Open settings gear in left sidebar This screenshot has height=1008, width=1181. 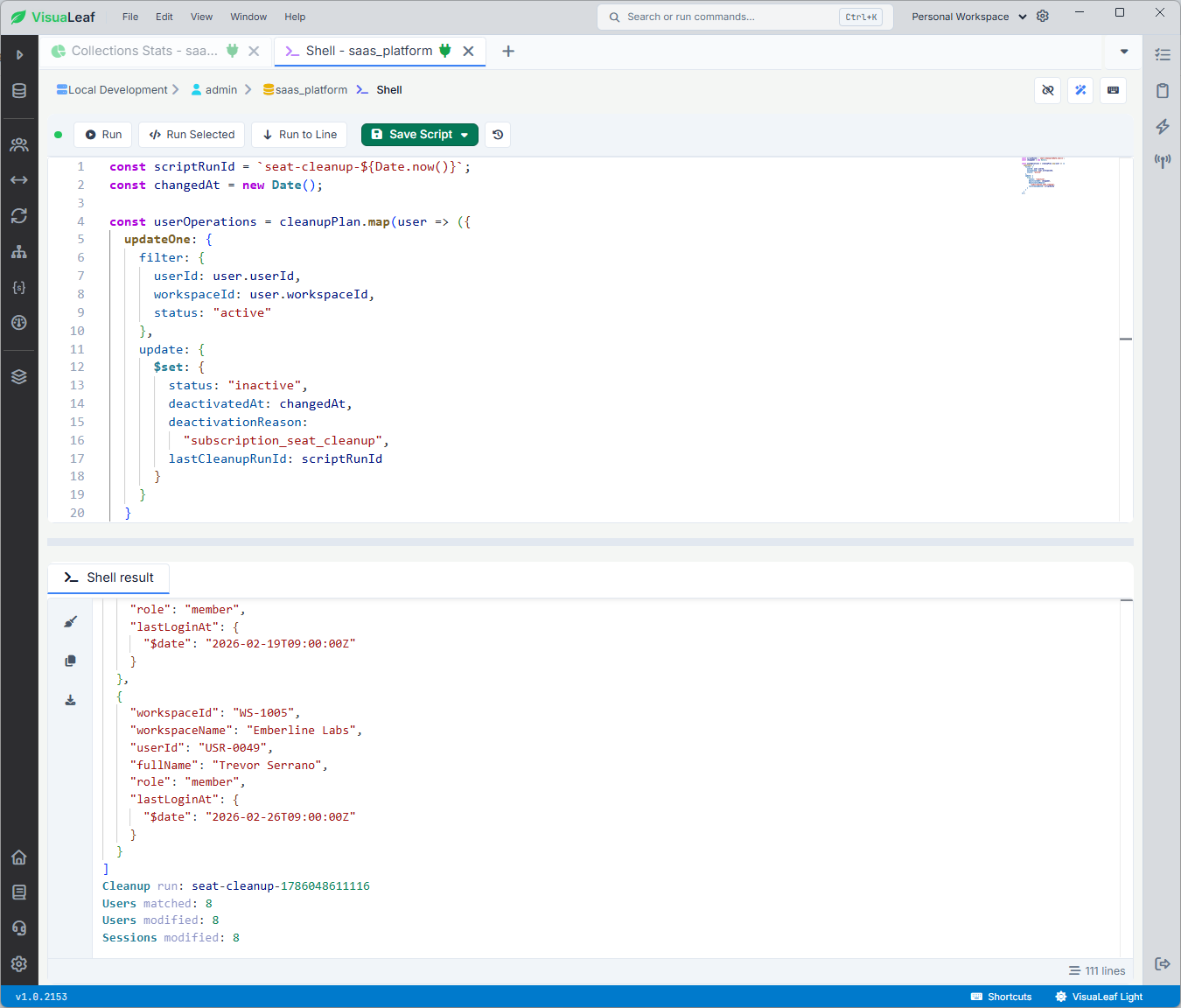(x=19, y=964)
